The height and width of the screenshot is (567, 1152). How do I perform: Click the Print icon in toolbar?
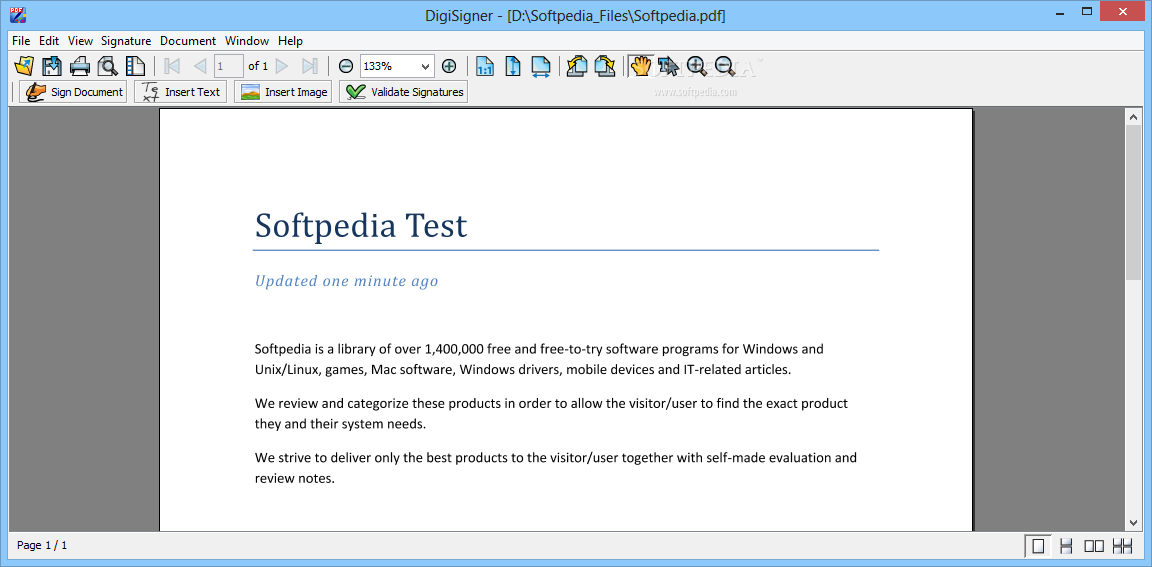(79, 66)
